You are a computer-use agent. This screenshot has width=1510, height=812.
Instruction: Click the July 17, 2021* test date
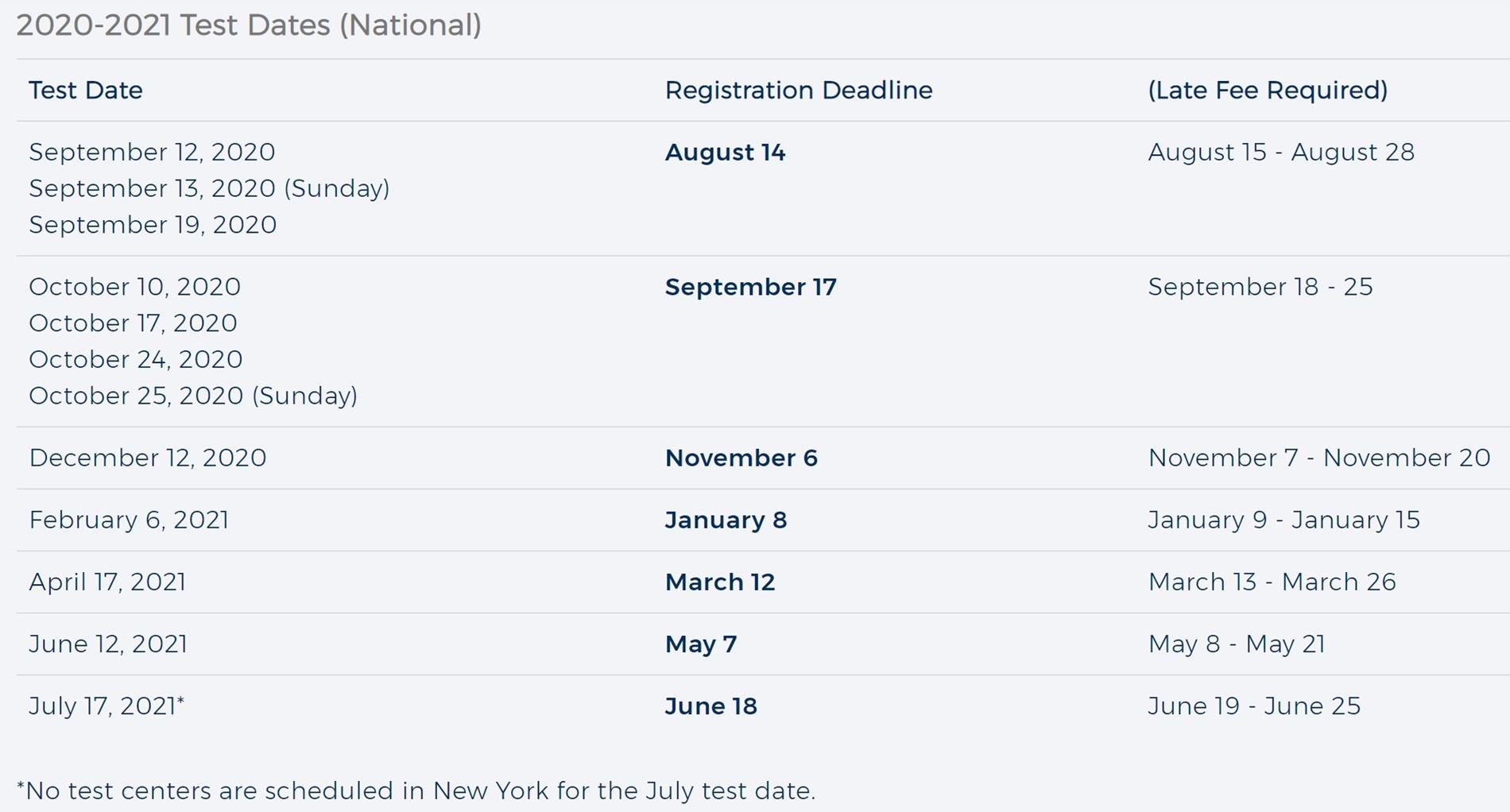[106, 706]
